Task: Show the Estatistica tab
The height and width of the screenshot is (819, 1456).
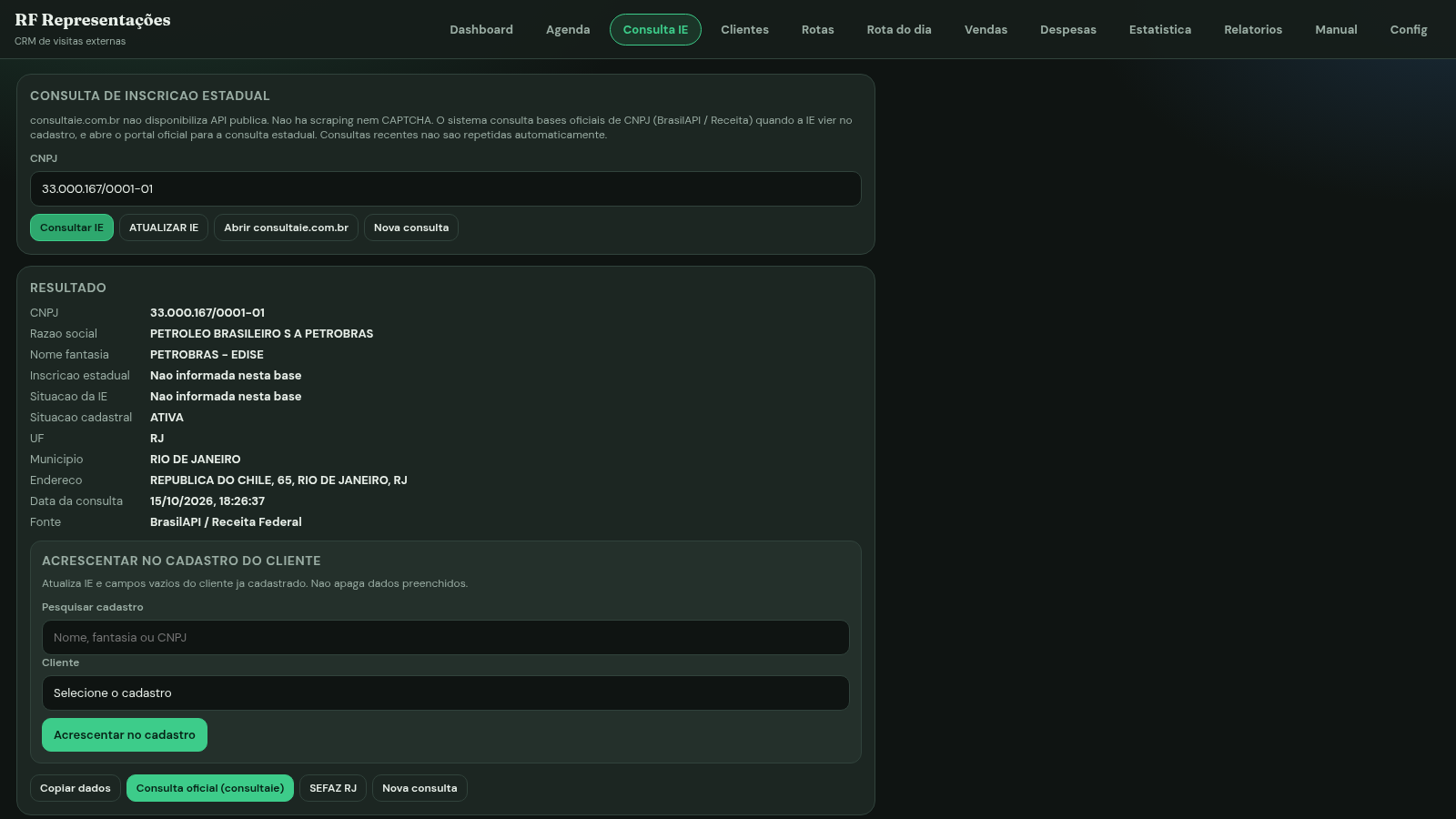Action: coord(1159,30)
